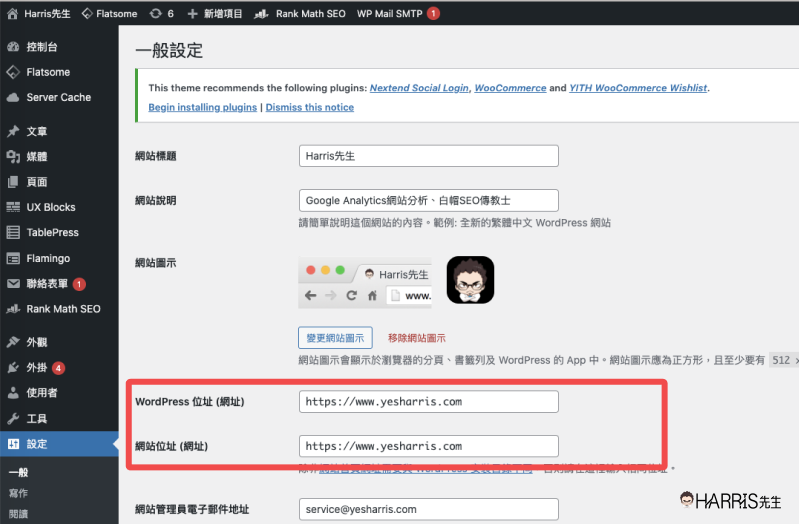The image size is (799, 524).
Task: Click the 外掛 update count badge 4
Action: click(x=59, y=368)
